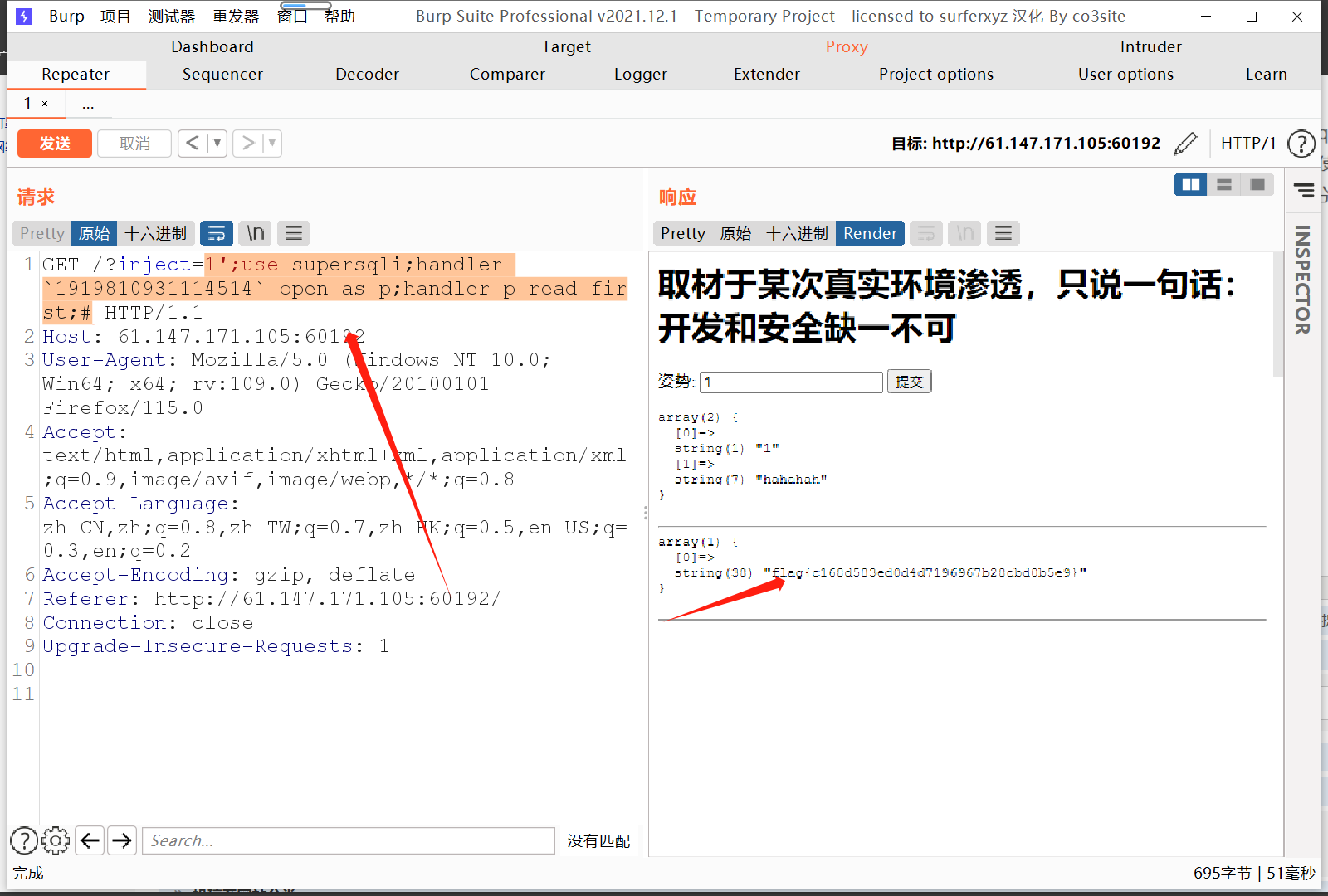The image size is (1328, 896).
Task: Click the 取消 button
Action: [x=134, y=144]
